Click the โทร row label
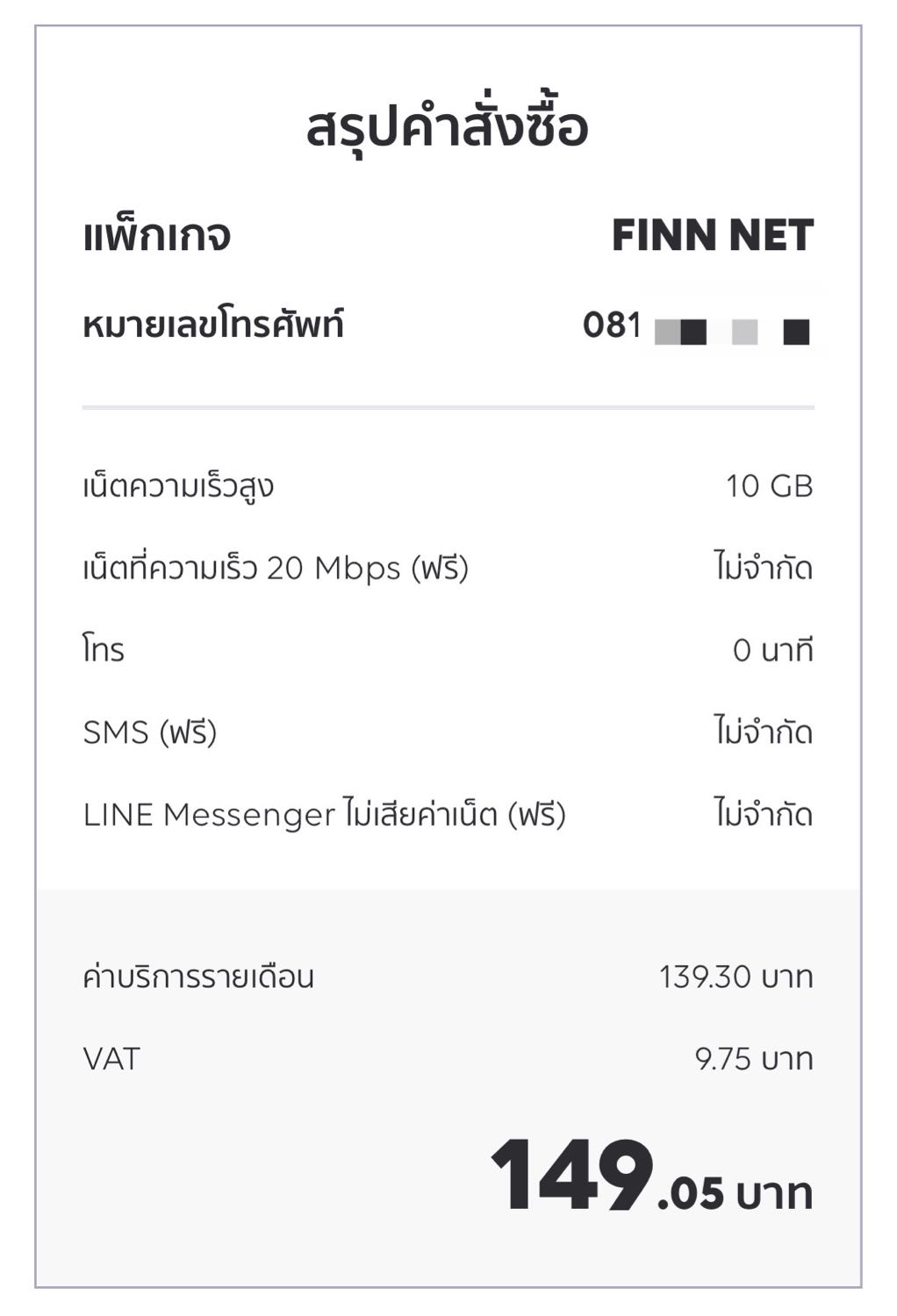 tap(104, 650)
